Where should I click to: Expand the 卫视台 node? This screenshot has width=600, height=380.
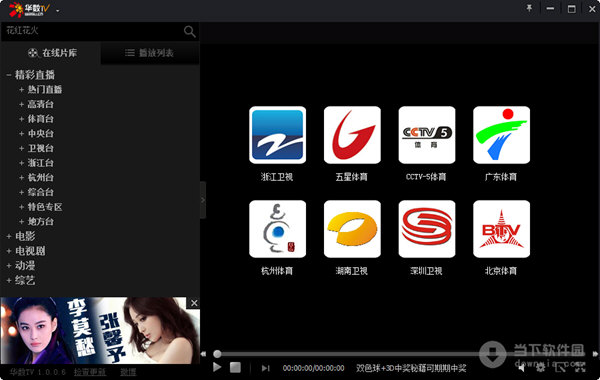[21, 148]
